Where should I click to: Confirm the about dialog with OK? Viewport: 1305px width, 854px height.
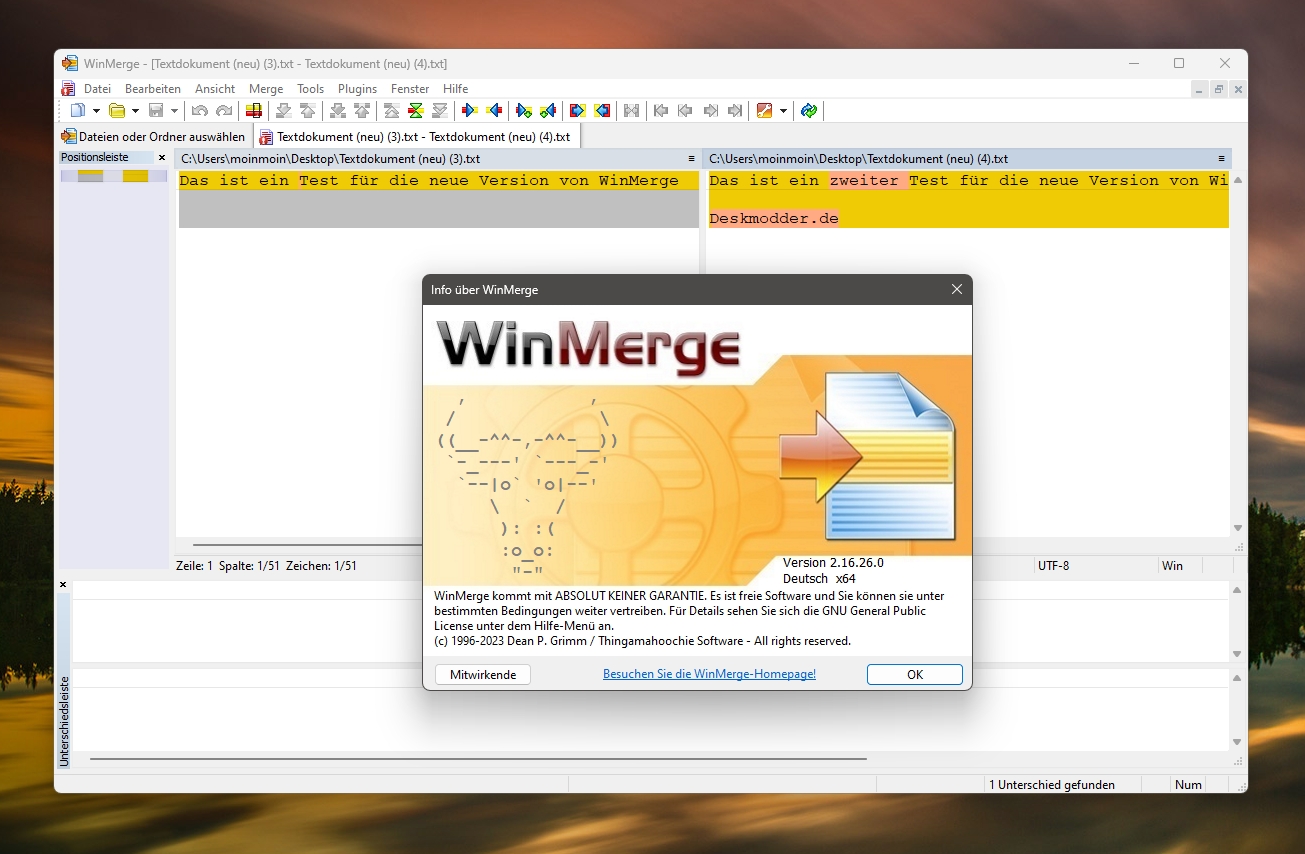pyautogui.click(x=915, y=675)
